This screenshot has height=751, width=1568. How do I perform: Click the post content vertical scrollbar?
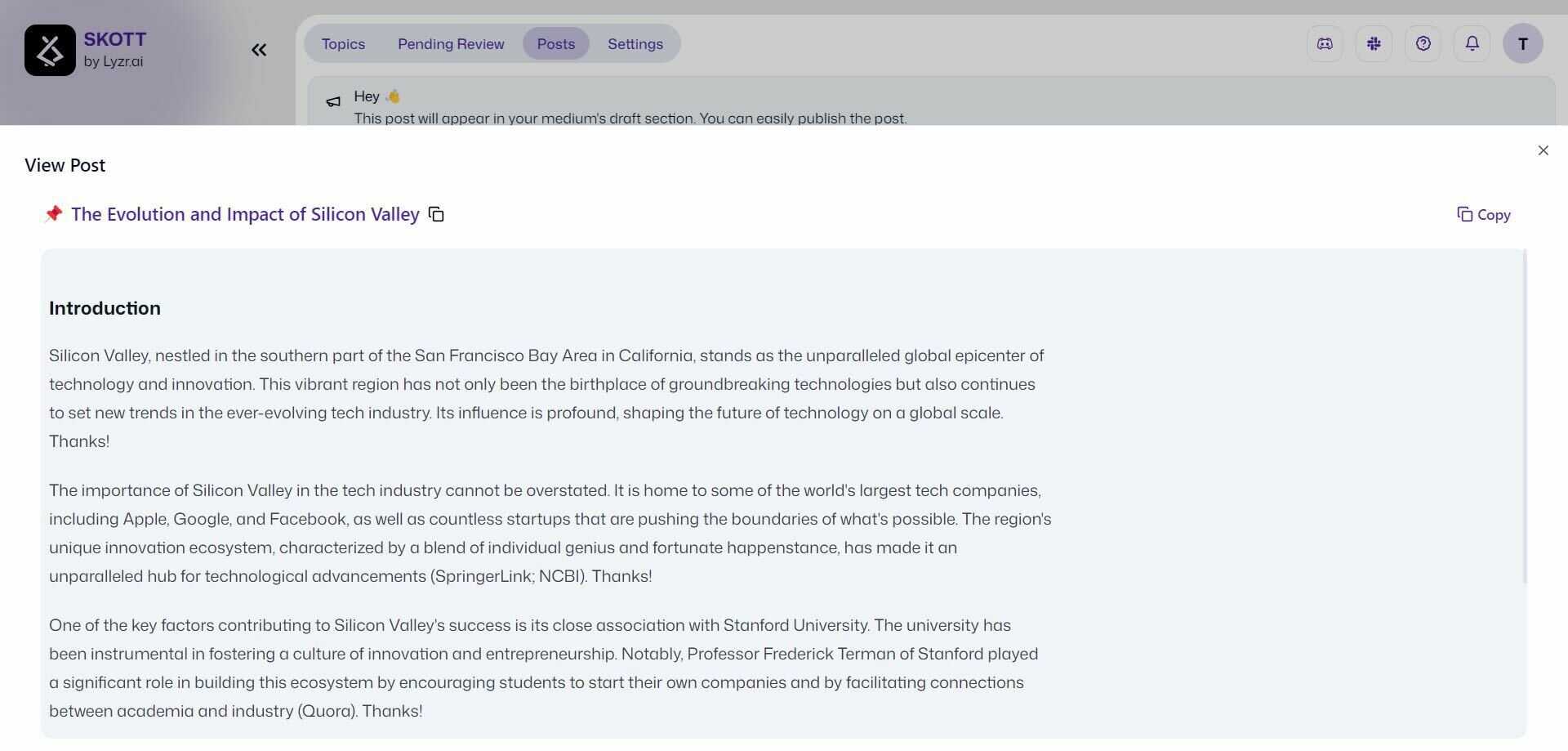click(x=1524, y=417)
